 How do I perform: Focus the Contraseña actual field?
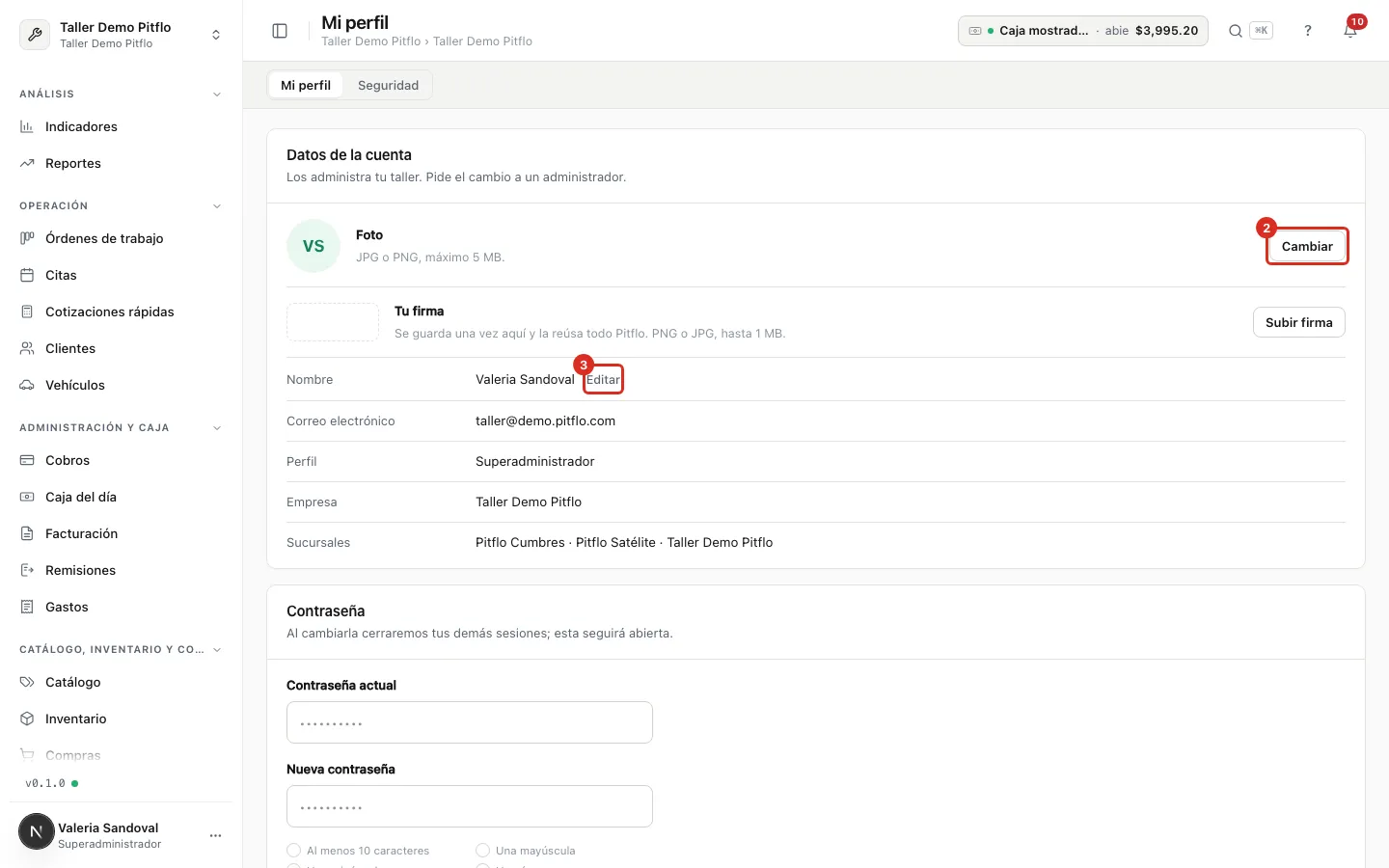[470, 722]
